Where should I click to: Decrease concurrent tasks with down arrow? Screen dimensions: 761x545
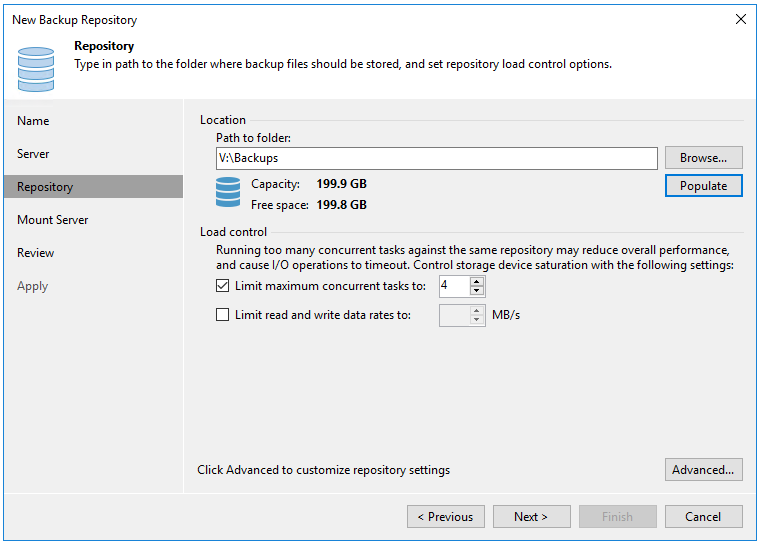(x=477, y=291)
